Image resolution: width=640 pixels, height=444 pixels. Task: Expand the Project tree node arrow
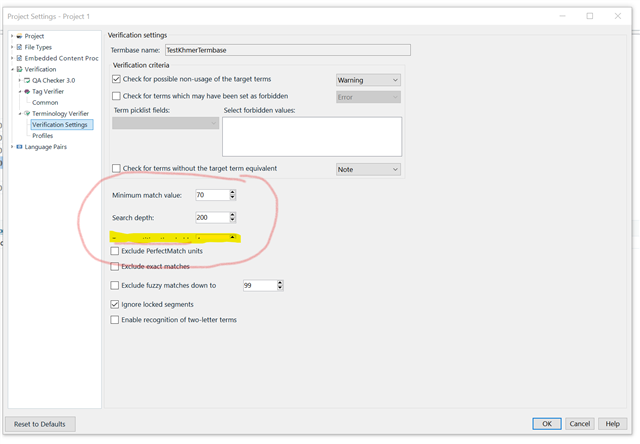coord(12,36)
